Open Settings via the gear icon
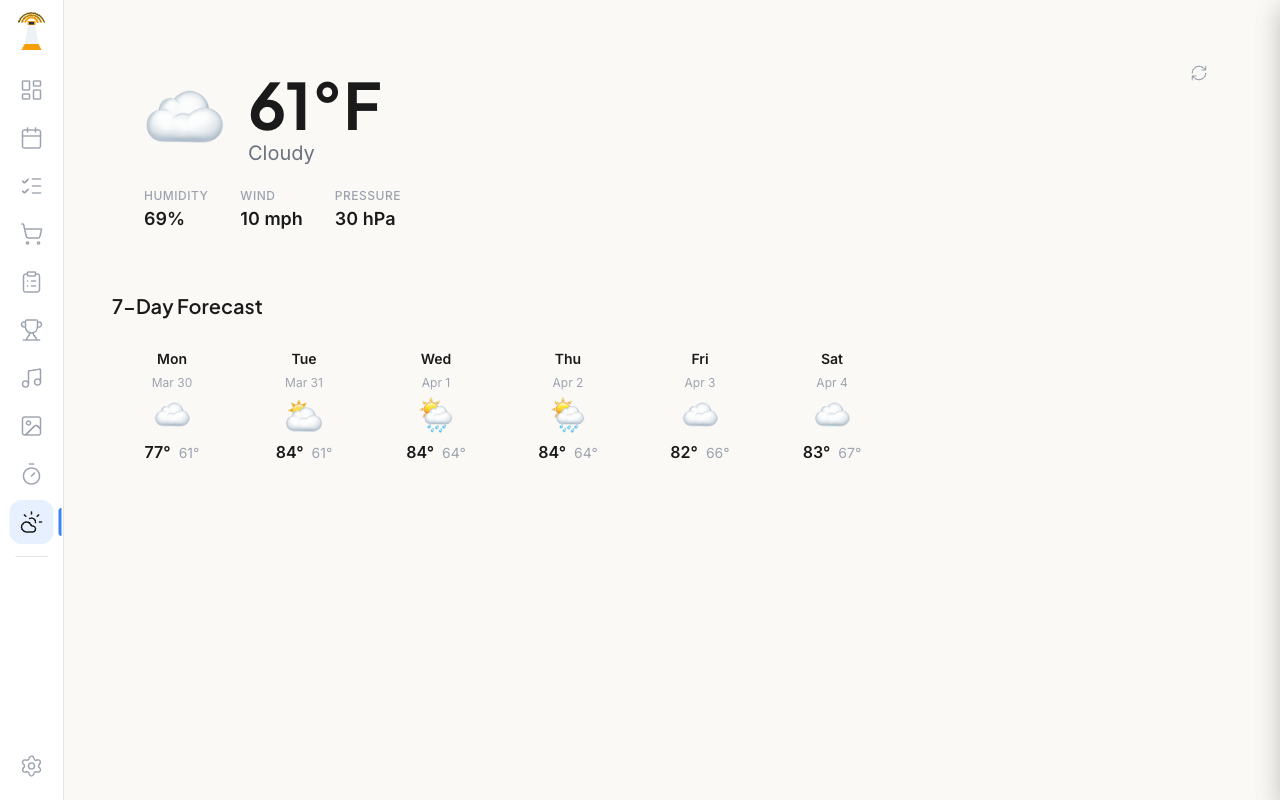 [31, 766]
